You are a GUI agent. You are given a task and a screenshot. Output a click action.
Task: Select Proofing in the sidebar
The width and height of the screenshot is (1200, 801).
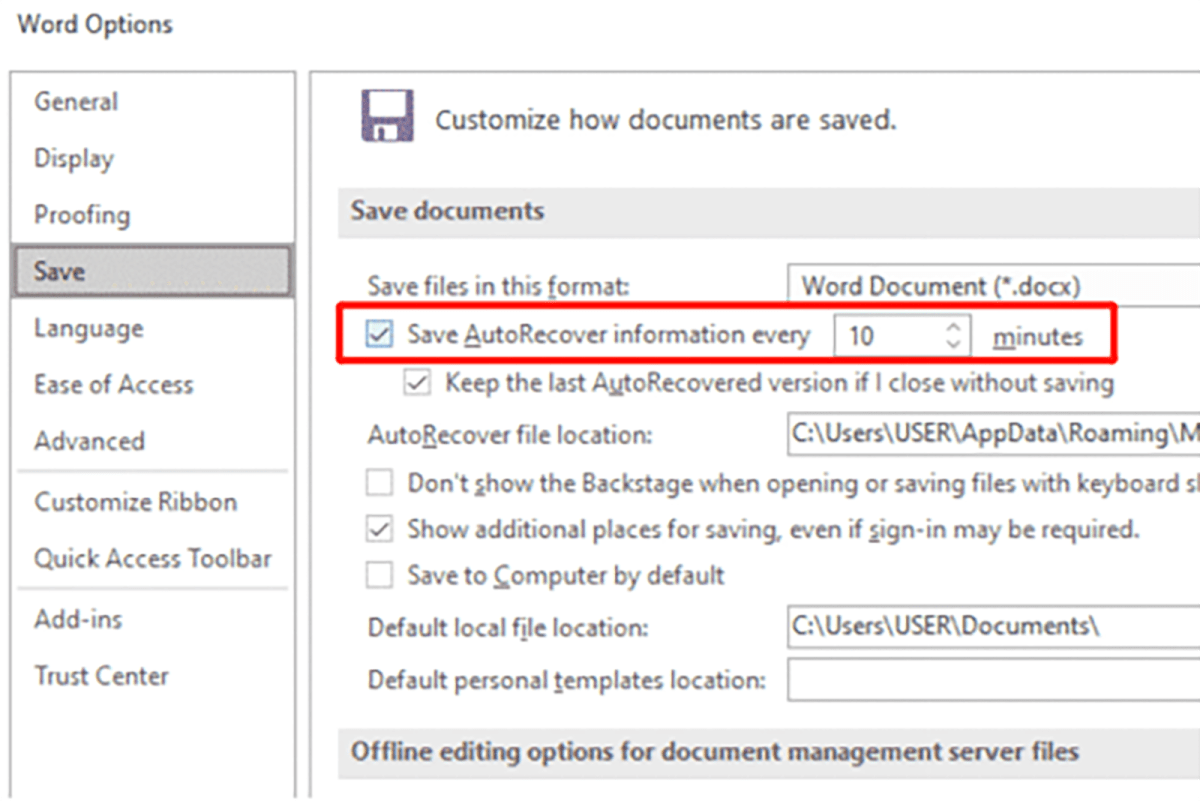[82, 215]
